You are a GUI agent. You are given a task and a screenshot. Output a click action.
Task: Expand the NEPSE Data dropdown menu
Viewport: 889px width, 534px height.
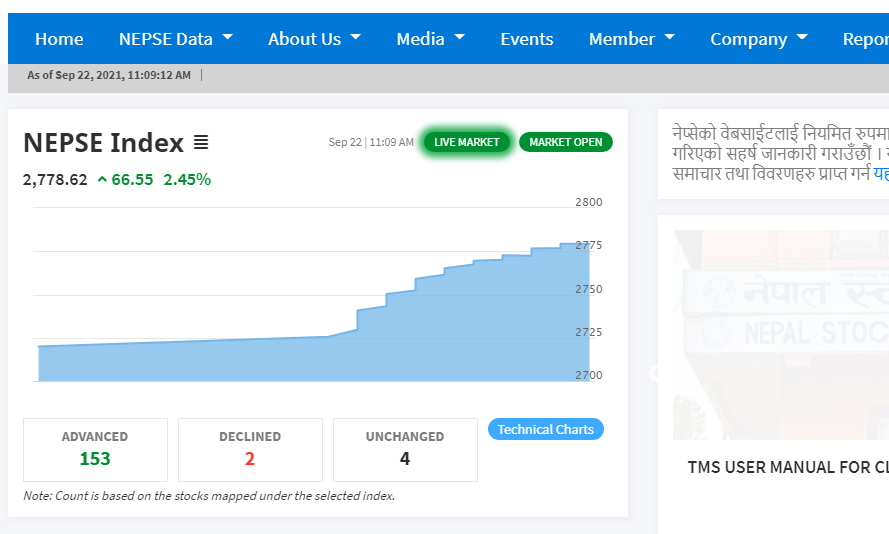[176, 39]
